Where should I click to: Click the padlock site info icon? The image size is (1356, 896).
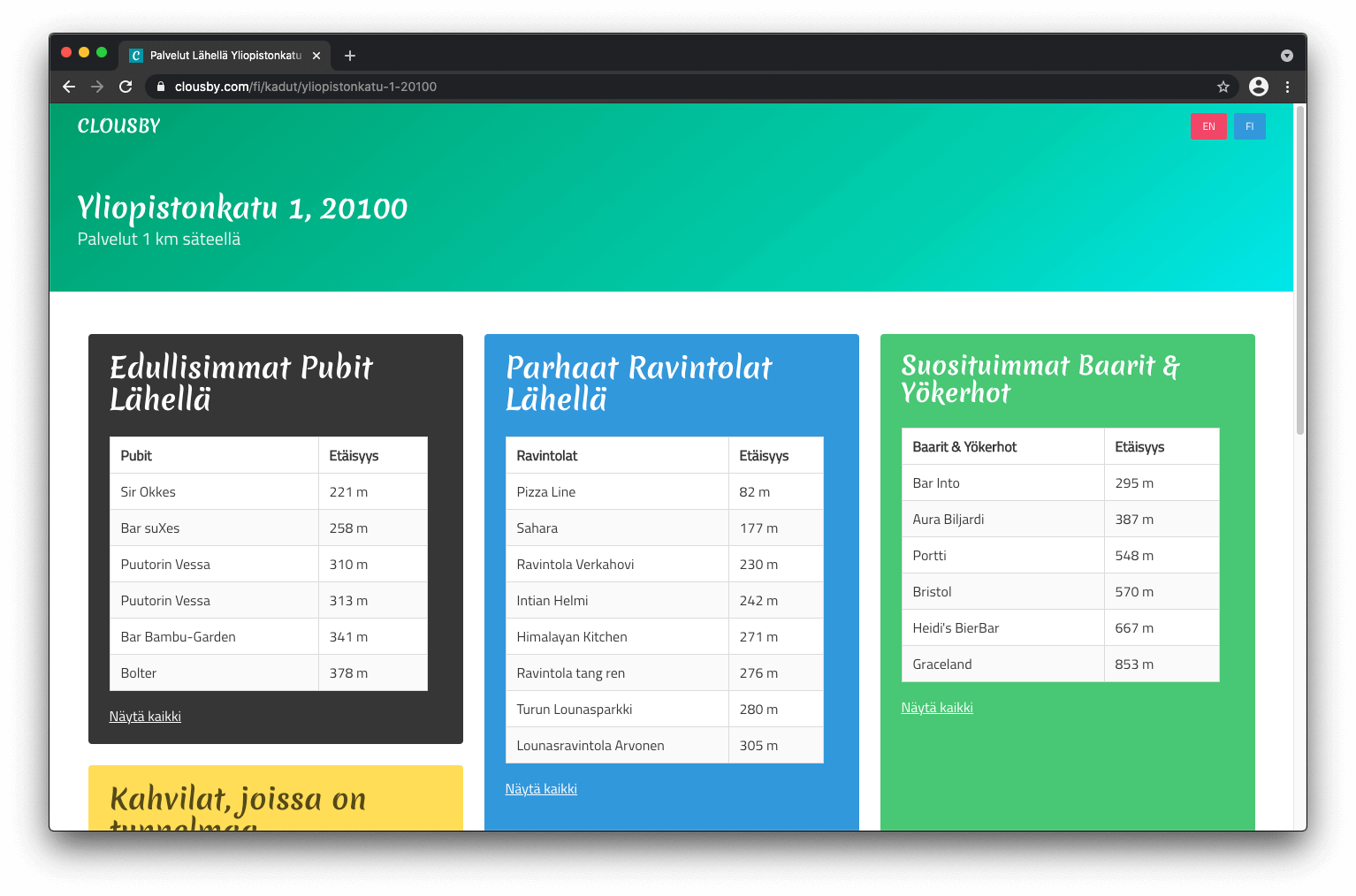tap(161, 87)
